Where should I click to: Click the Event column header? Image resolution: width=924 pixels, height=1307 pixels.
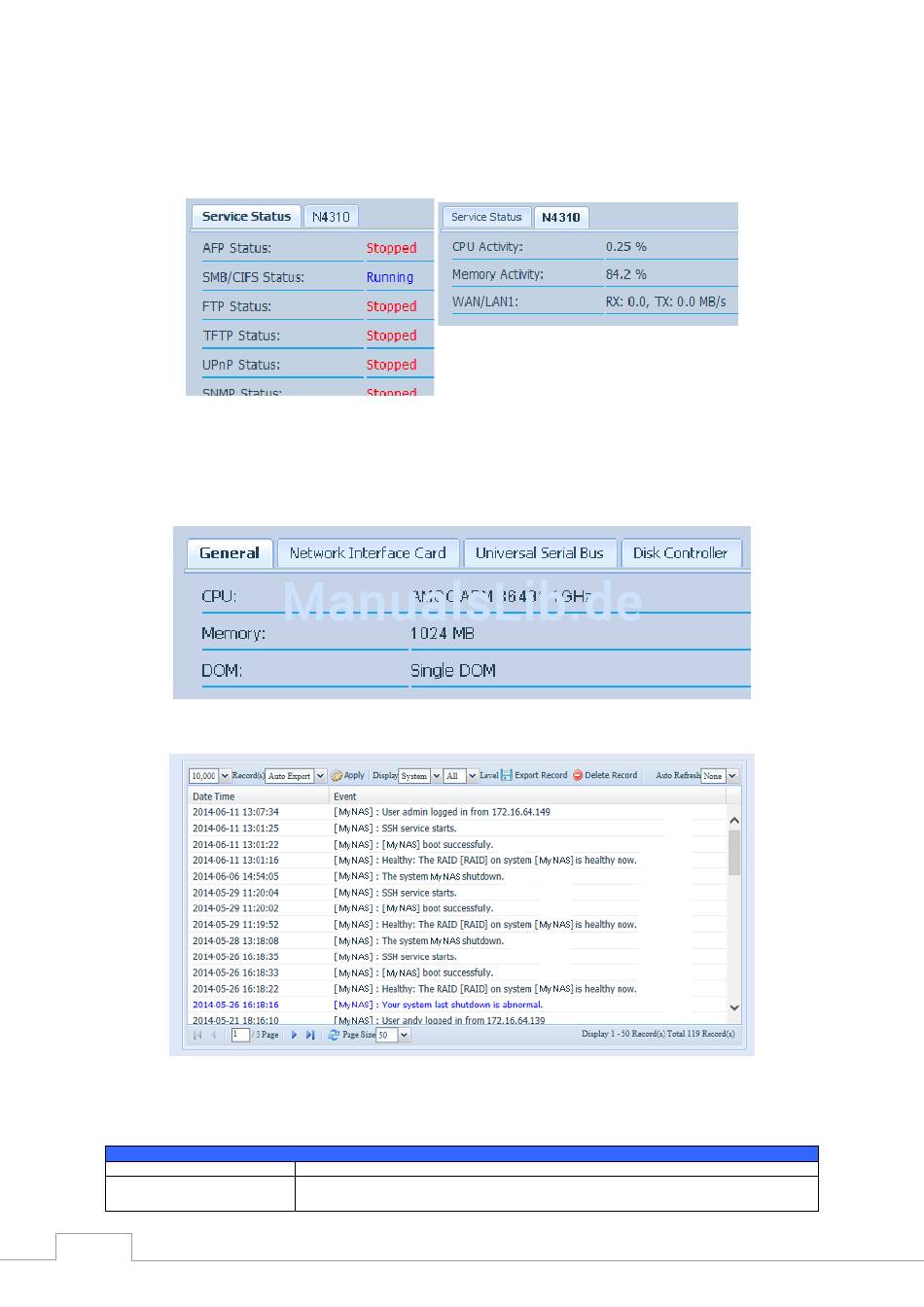coord(528,796)
